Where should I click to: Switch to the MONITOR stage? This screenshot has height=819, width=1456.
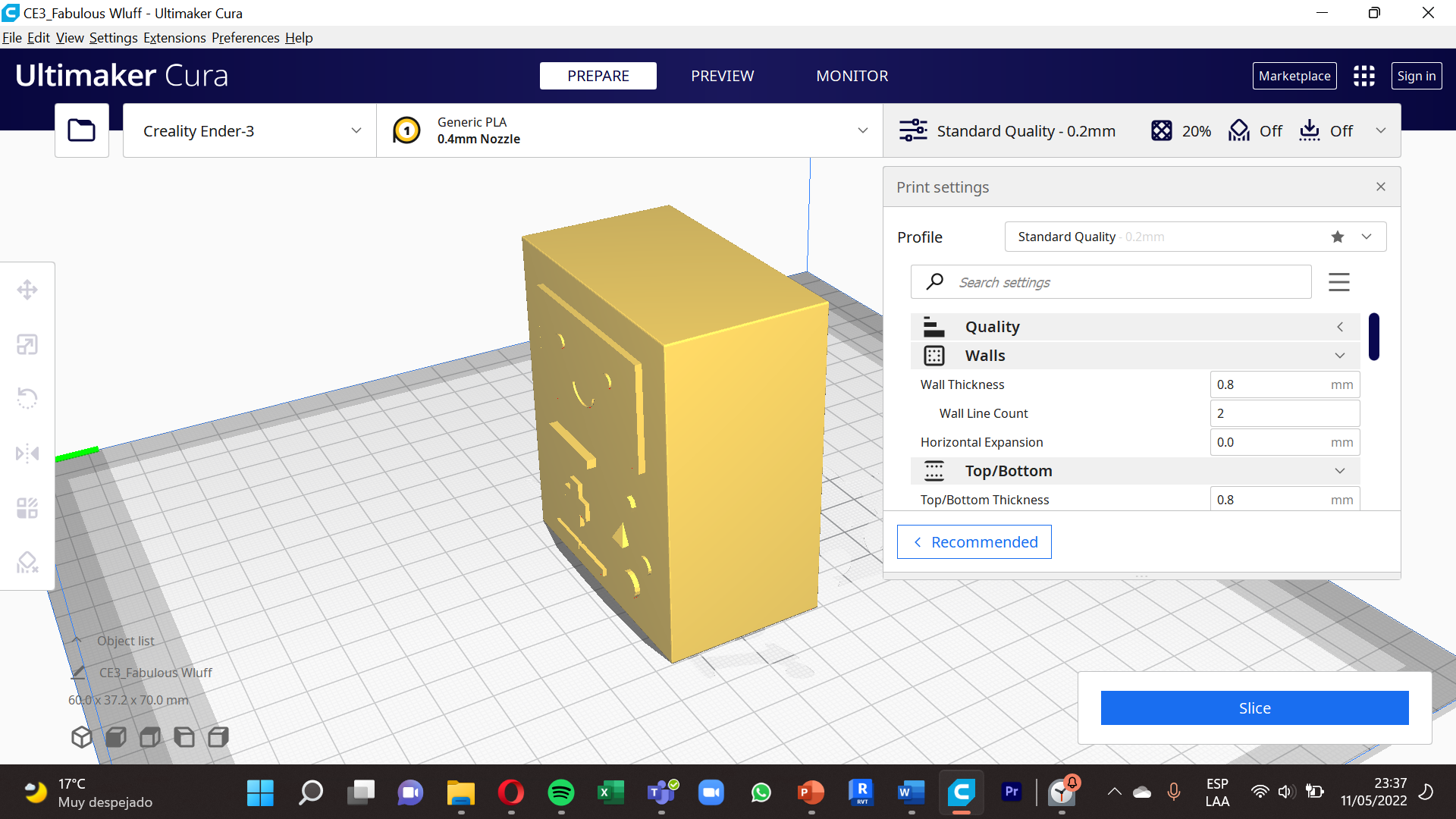(x=852, y=76)
